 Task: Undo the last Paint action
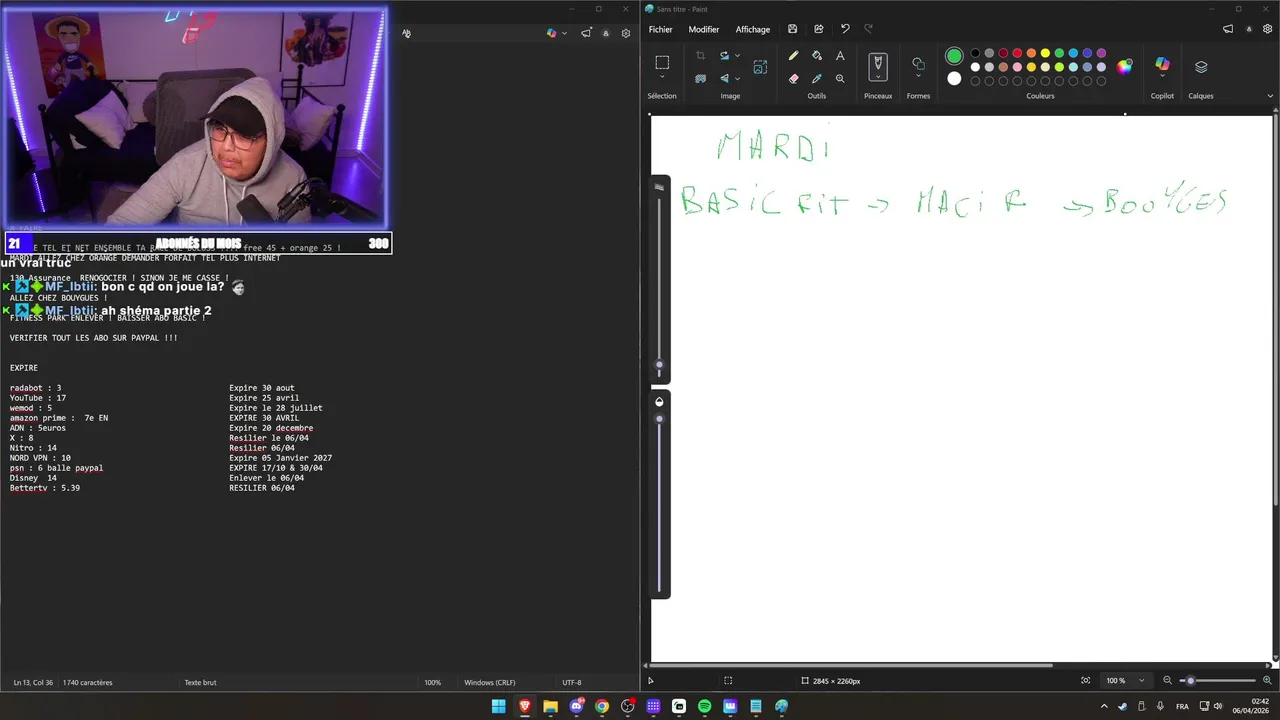[845, 29]
